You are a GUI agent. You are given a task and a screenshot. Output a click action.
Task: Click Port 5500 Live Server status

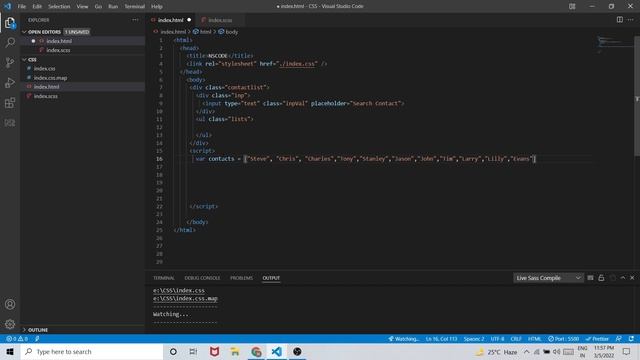(x=564, y=339)
